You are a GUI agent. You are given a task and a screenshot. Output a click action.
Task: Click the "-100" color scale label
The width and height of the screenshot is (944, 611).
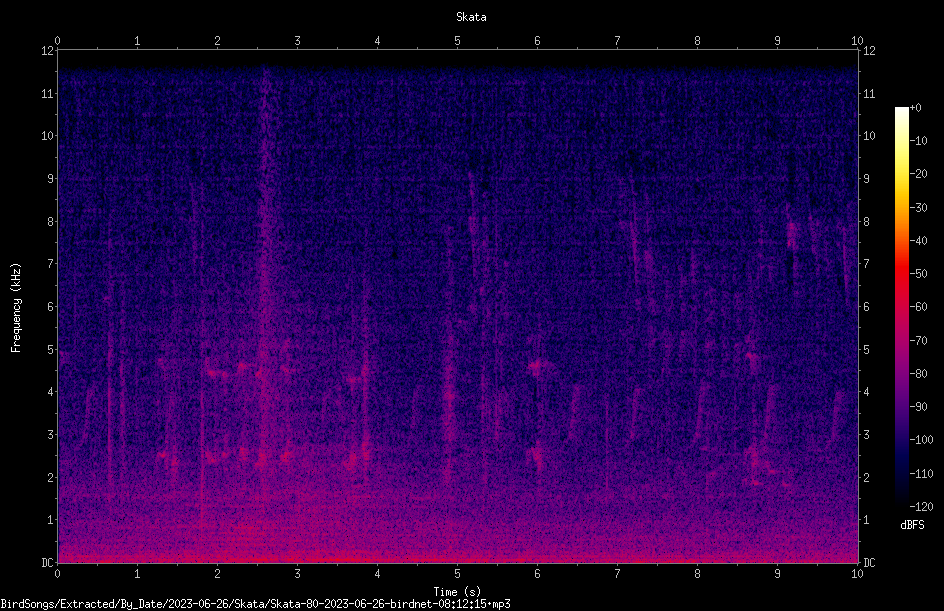coord(921,440)
